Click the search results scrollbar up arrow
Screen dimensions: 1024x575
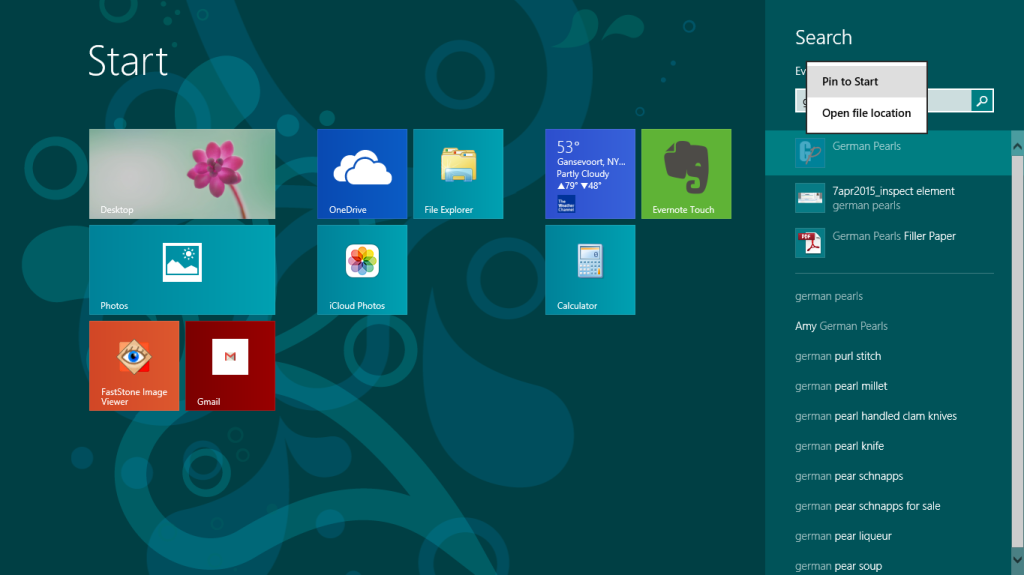point(1017,147)
